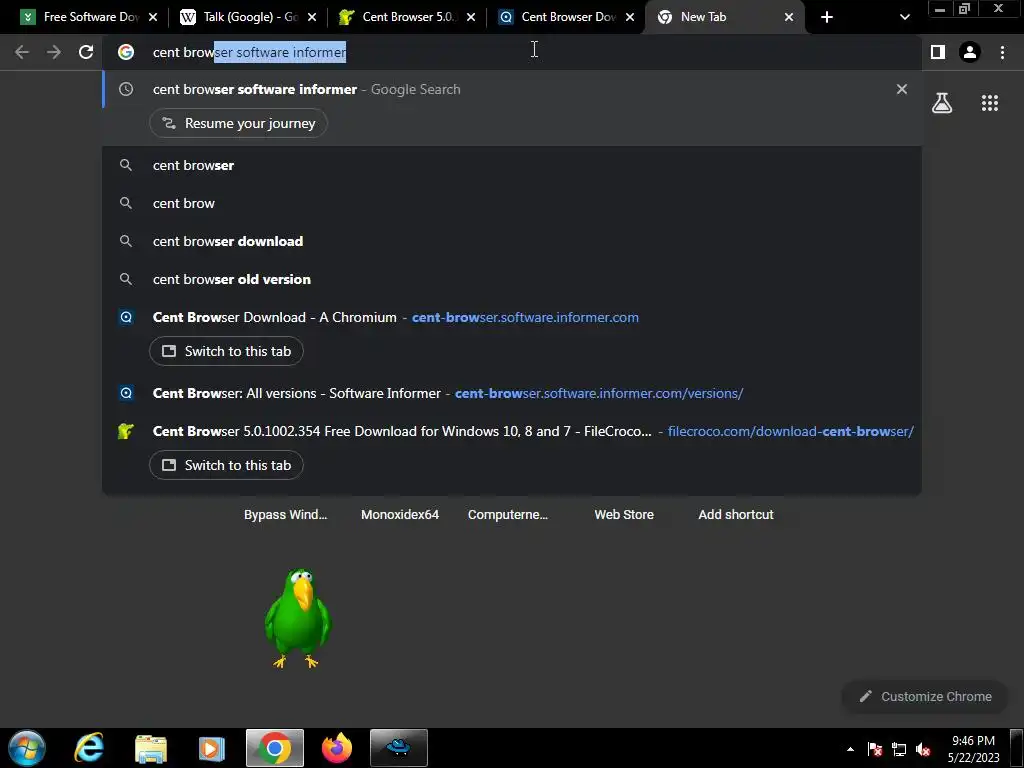This screenshot has width=1024, height=768.
Task: Choose 'cent browser old version' suggestion
Action: [512, 279]
